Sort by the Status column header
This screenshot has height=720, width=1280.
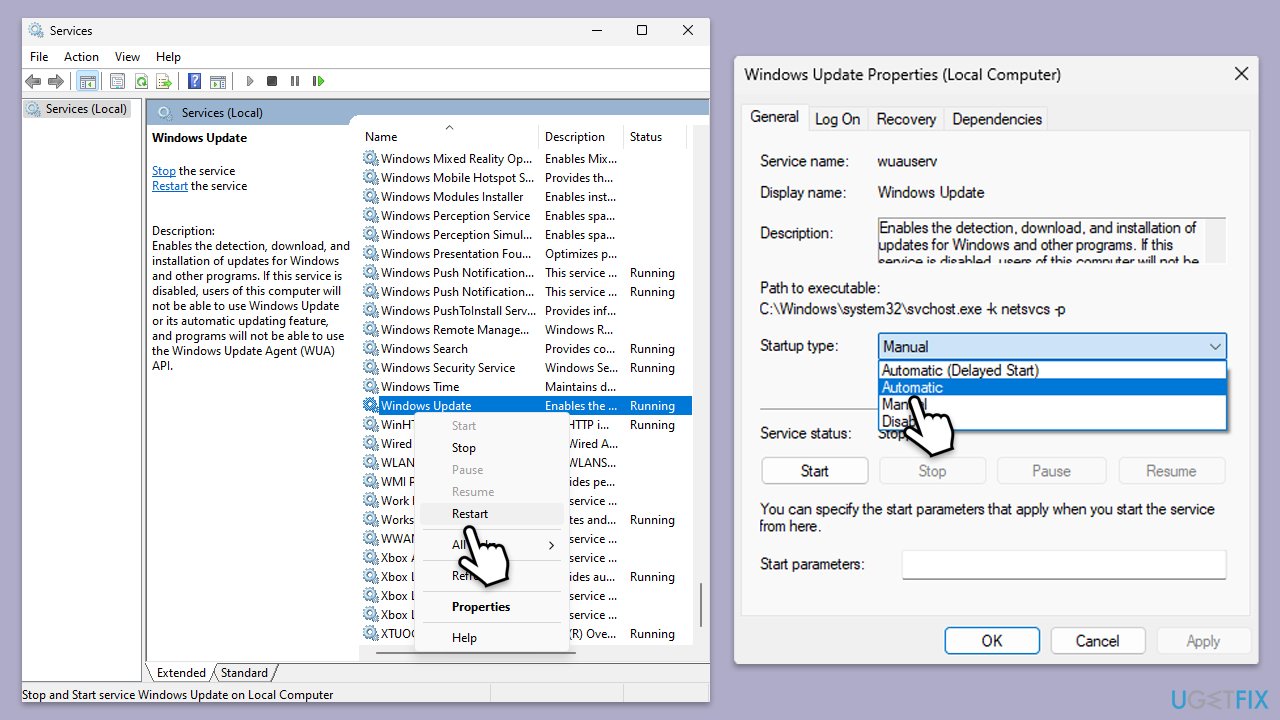(x=657, y=137)
